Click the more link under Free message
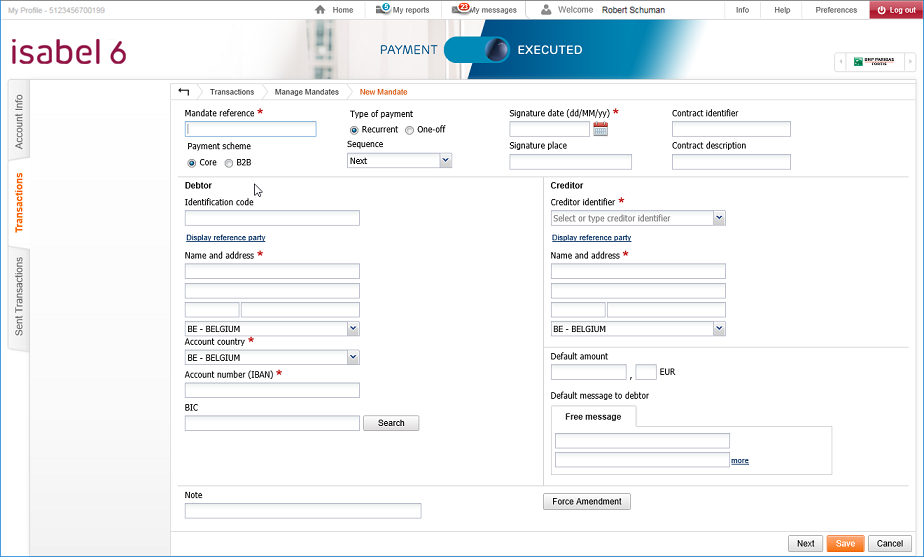This screenshot has height=557, width=924. click(x=740, y=461)
